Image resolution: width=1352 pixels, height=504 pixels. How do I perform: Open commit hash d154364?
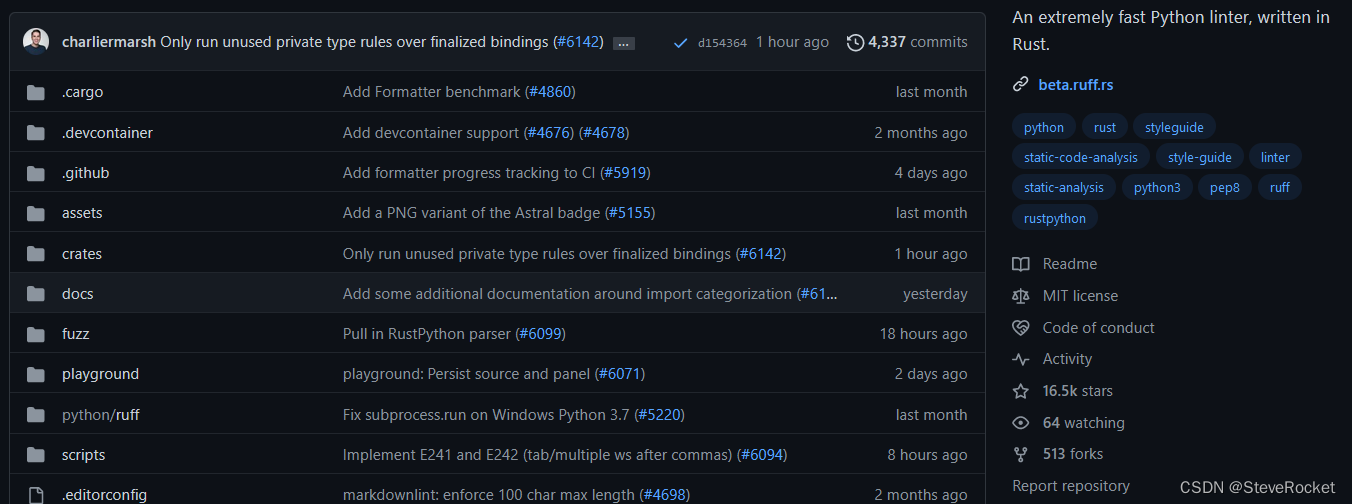click(722, 42)
